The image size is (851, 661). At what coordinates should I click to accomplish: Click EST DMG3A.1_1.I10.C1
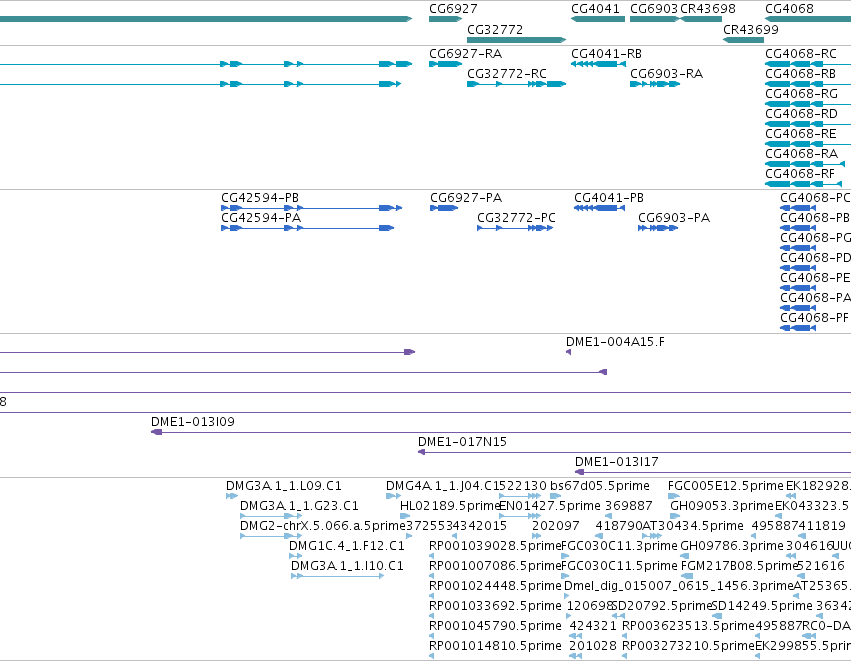pyautogui.click(x=347, y=565)
